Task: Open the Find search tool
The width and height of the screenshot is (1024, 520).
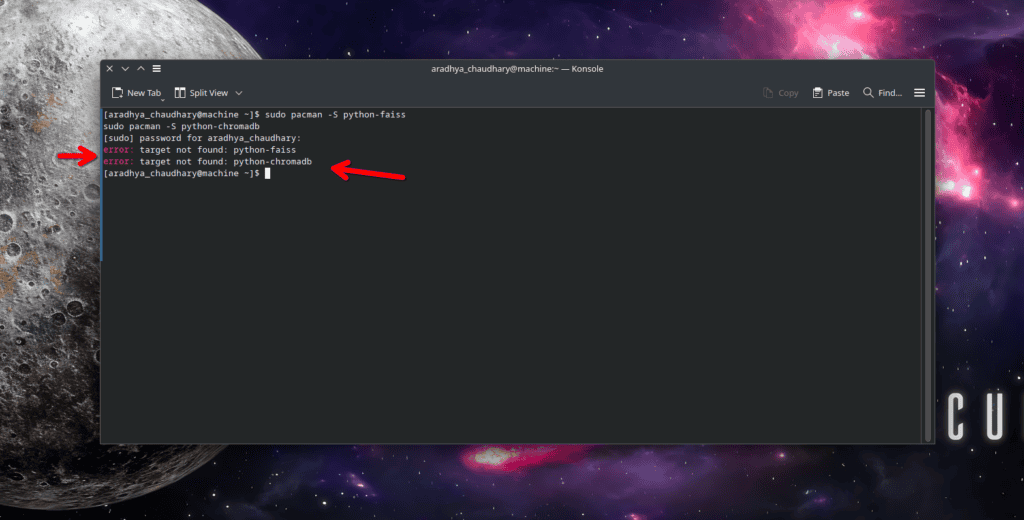Action: [x=882, y=93]
